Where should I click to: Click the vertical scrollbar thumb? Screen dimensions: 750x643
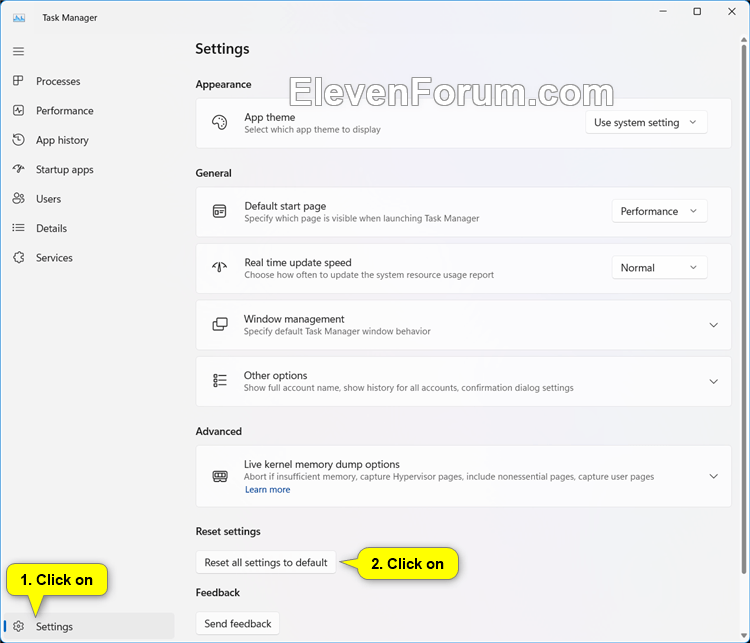[x=744, y=309]
